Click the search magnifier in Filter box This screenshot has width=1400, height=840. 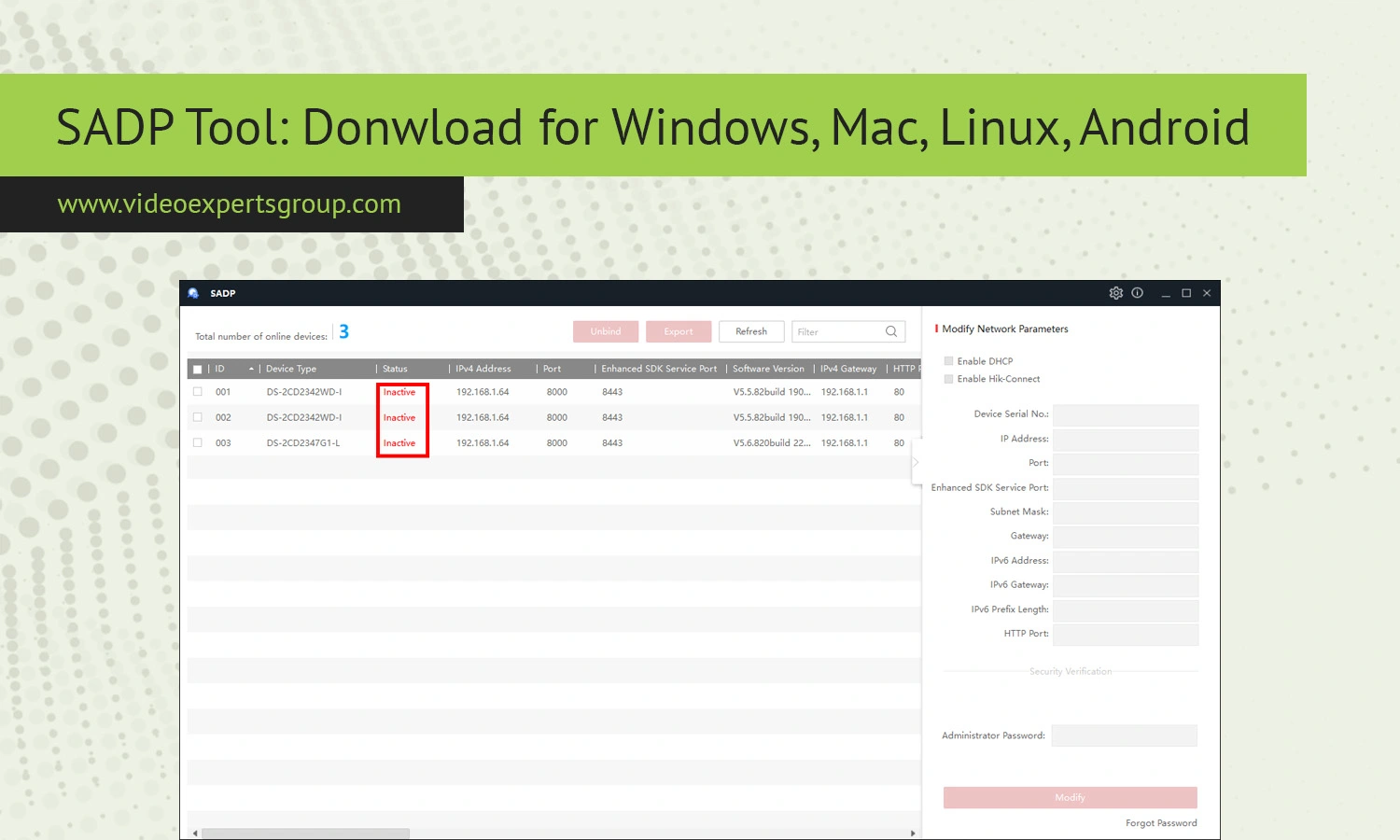pyautogui.click(x=891, y=331)
